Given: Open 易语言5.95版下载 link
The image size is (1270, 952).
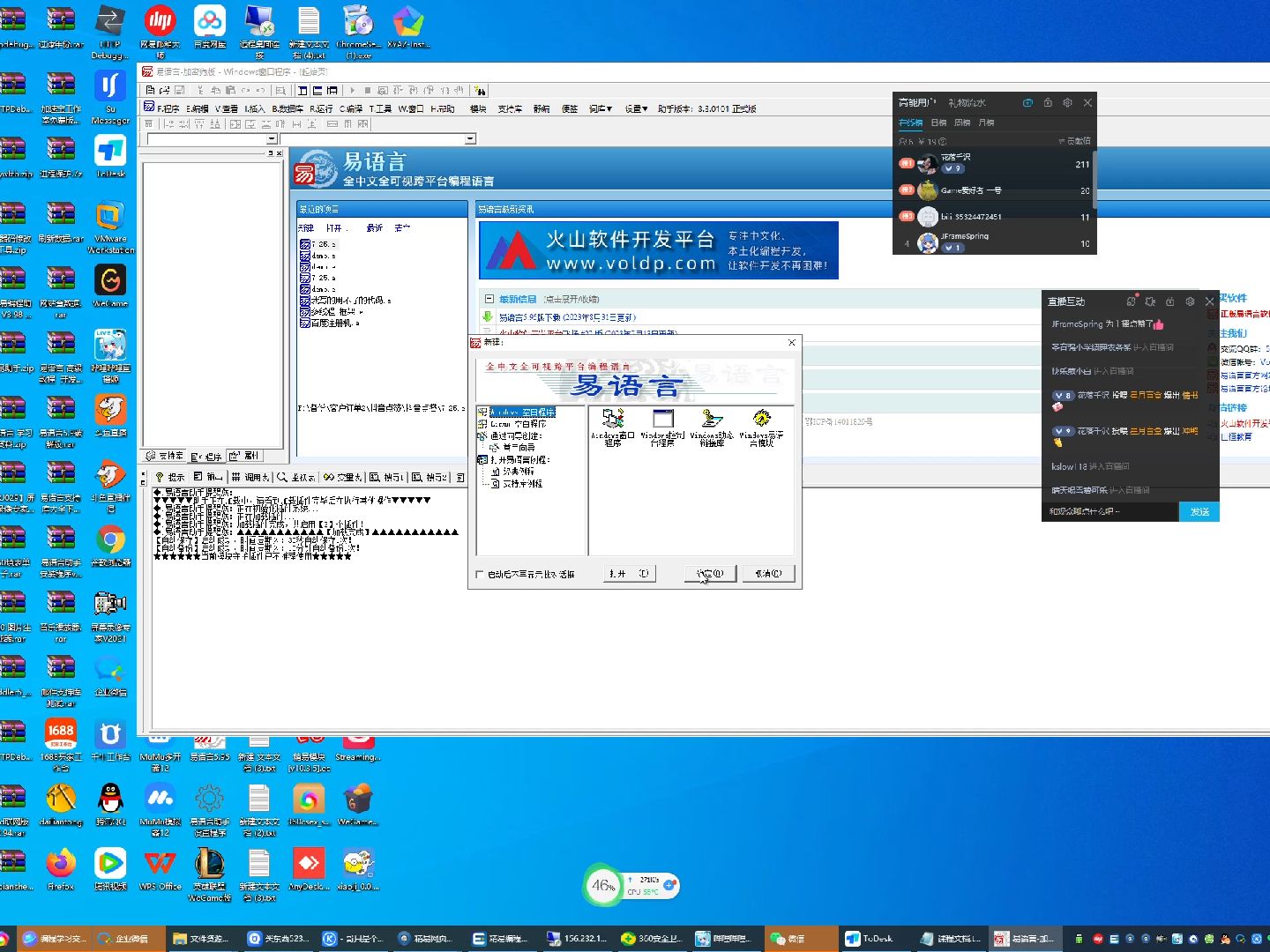Looking at the screenshot, I should click(x=567, y=317).
